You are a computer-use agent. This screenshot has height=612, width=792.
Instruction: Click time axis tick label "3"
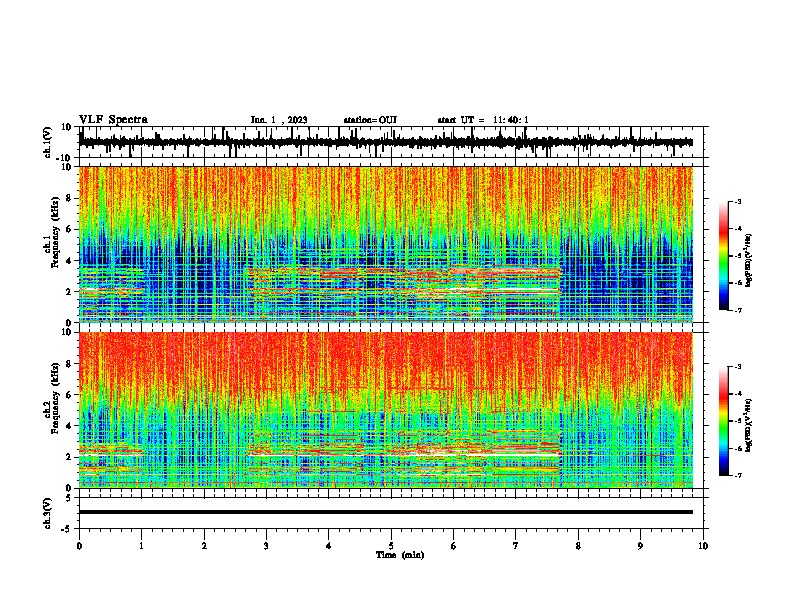266,546
